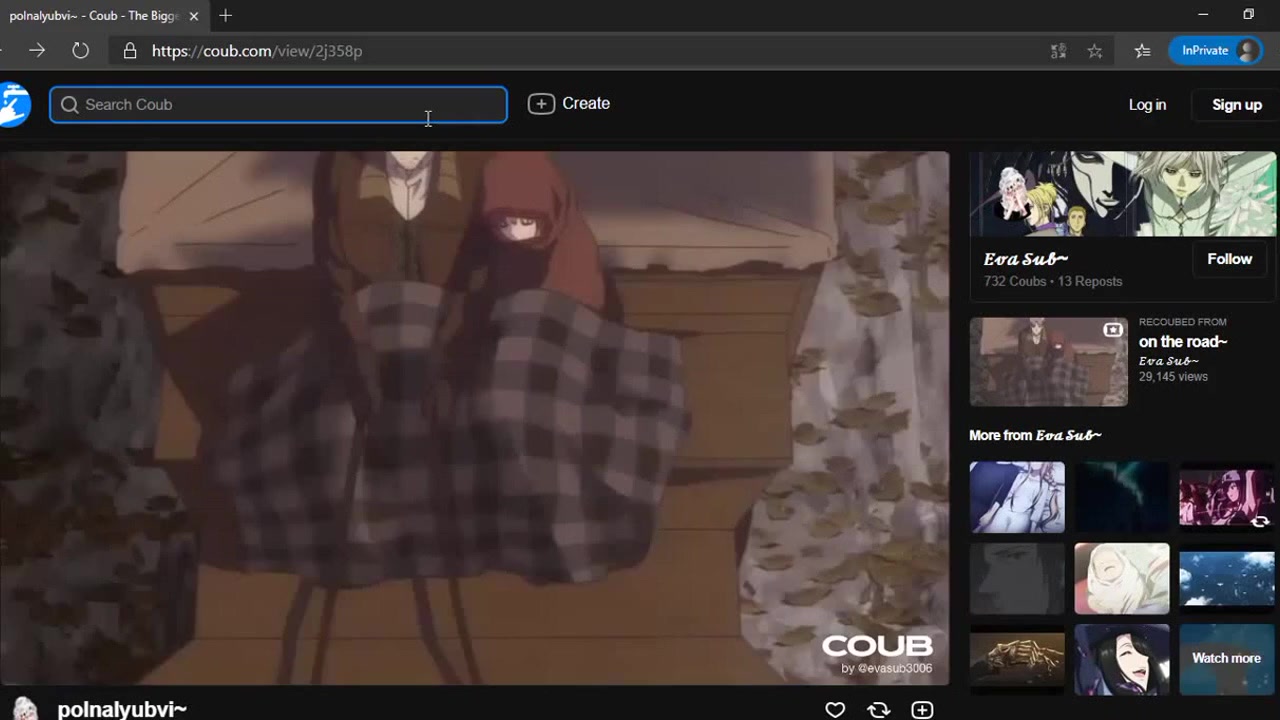1280x720 pixels.
Task: Like the coub with heart icon
Action: point(835,709)
